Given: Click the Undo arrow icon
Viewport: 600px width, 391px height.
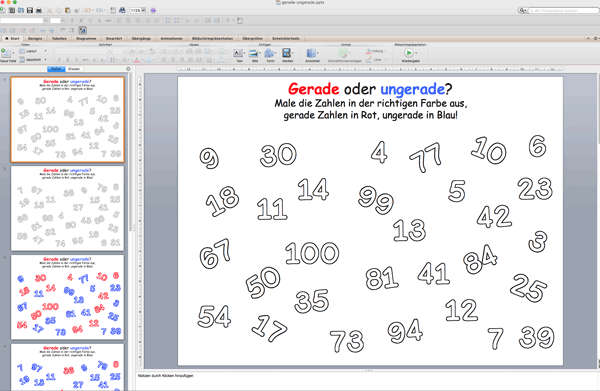Looking at the screenshot, I should coord(87,10).
